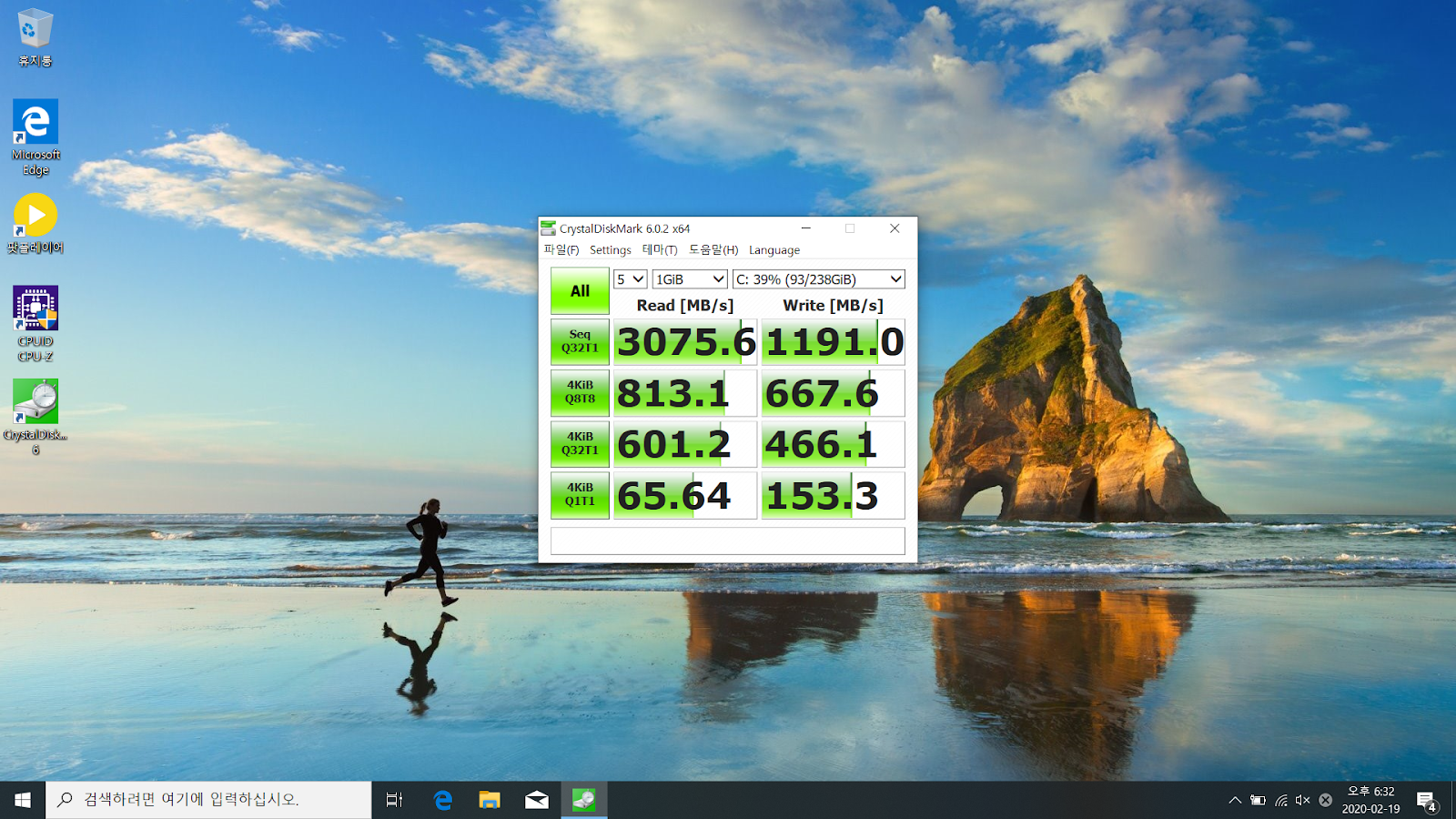Click the 4KiB Q1T1 read result 65.64
This screenshot has height=819, width=1456.
pyautogui.click(x=685, y=495)
